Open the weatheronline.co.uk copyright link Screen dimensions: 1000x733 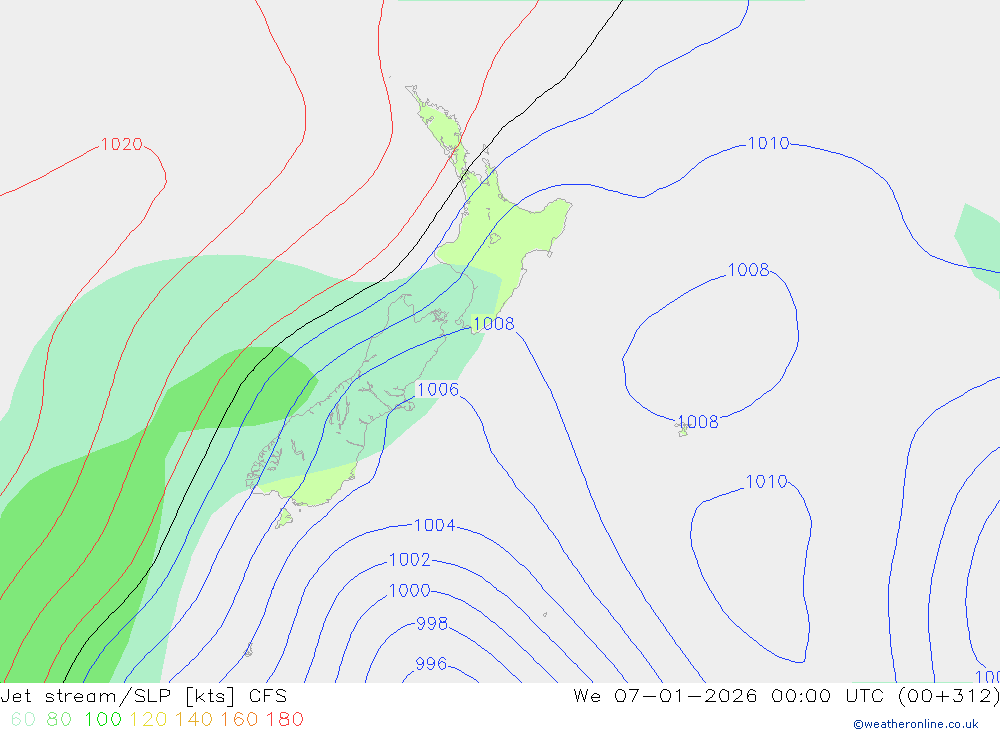(916, 724)
